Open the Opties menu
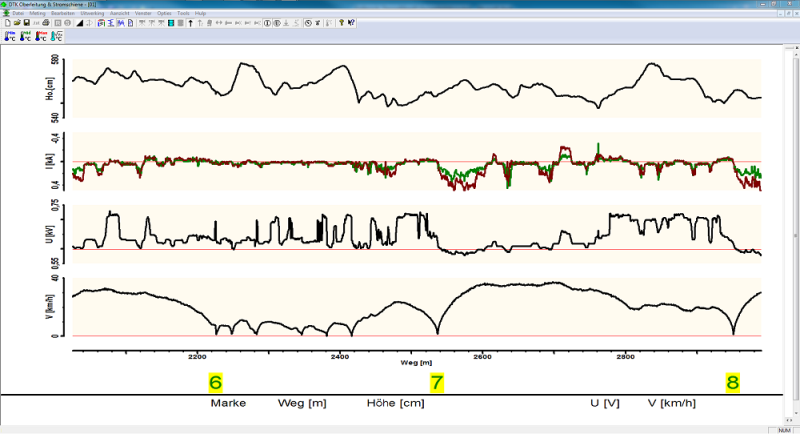The image size is (800, 434). [164, 13]
